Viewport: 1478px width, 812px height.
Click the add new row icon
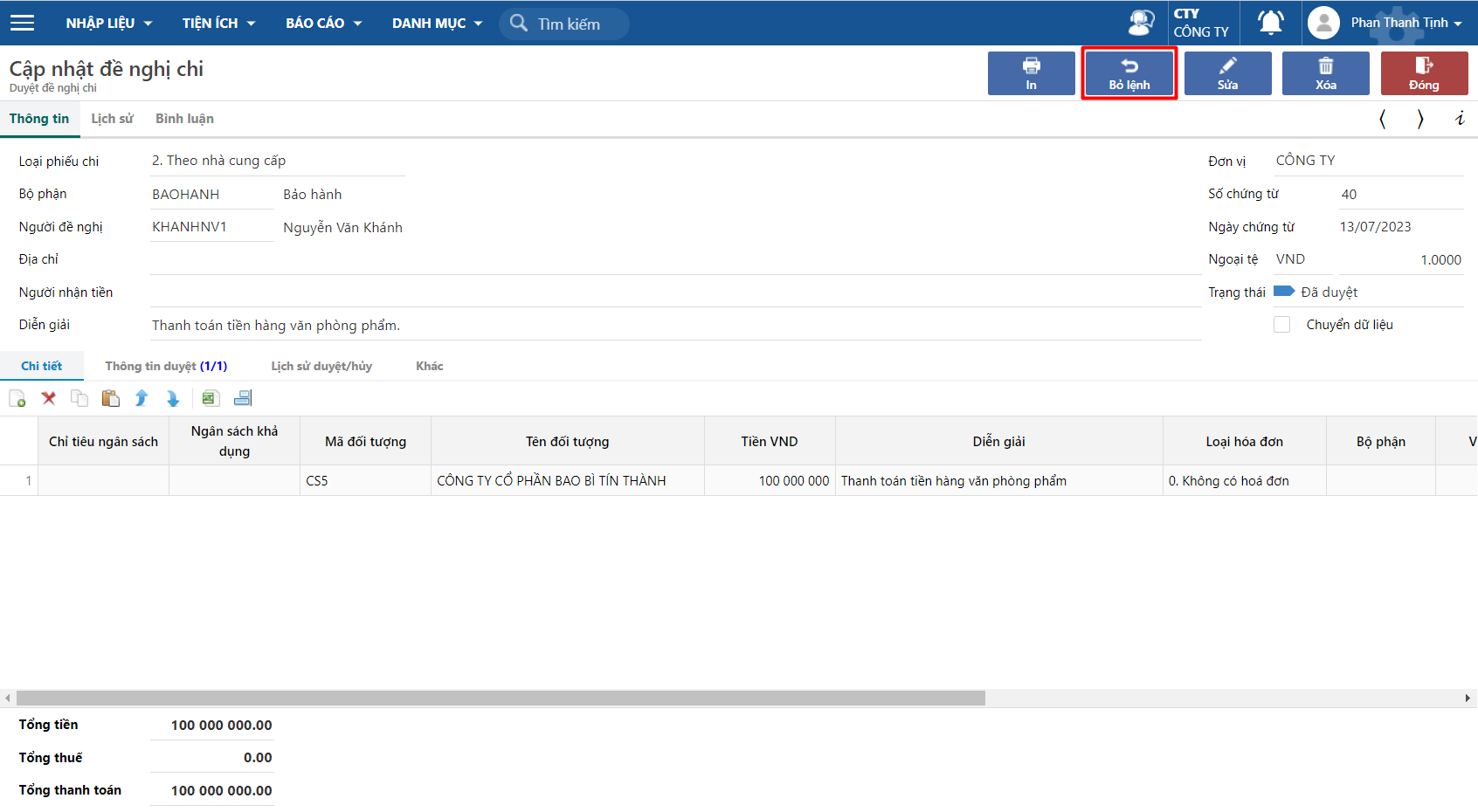[17, 399]
